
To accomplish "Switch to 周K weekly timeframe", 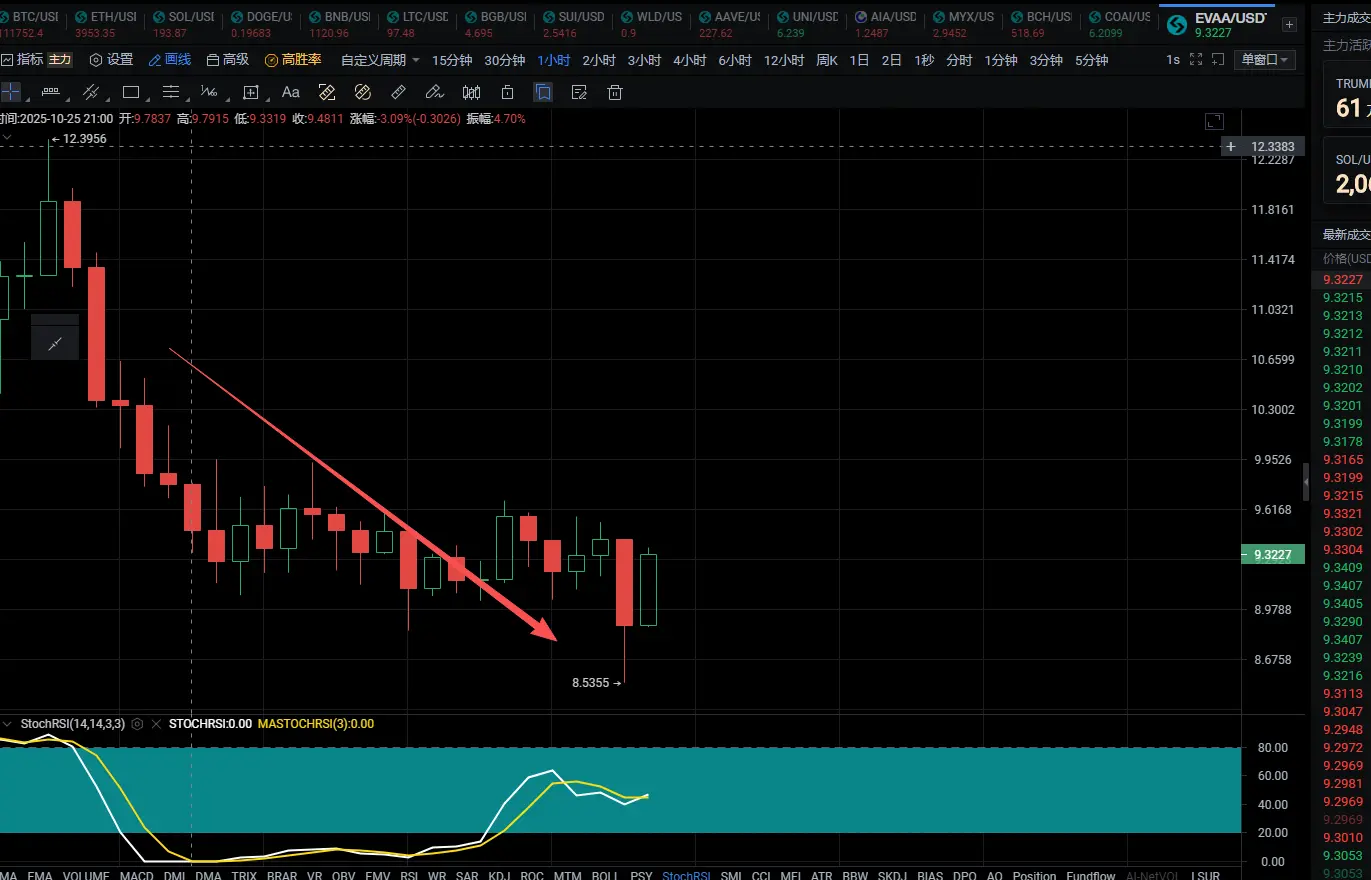I will point(827,60).
